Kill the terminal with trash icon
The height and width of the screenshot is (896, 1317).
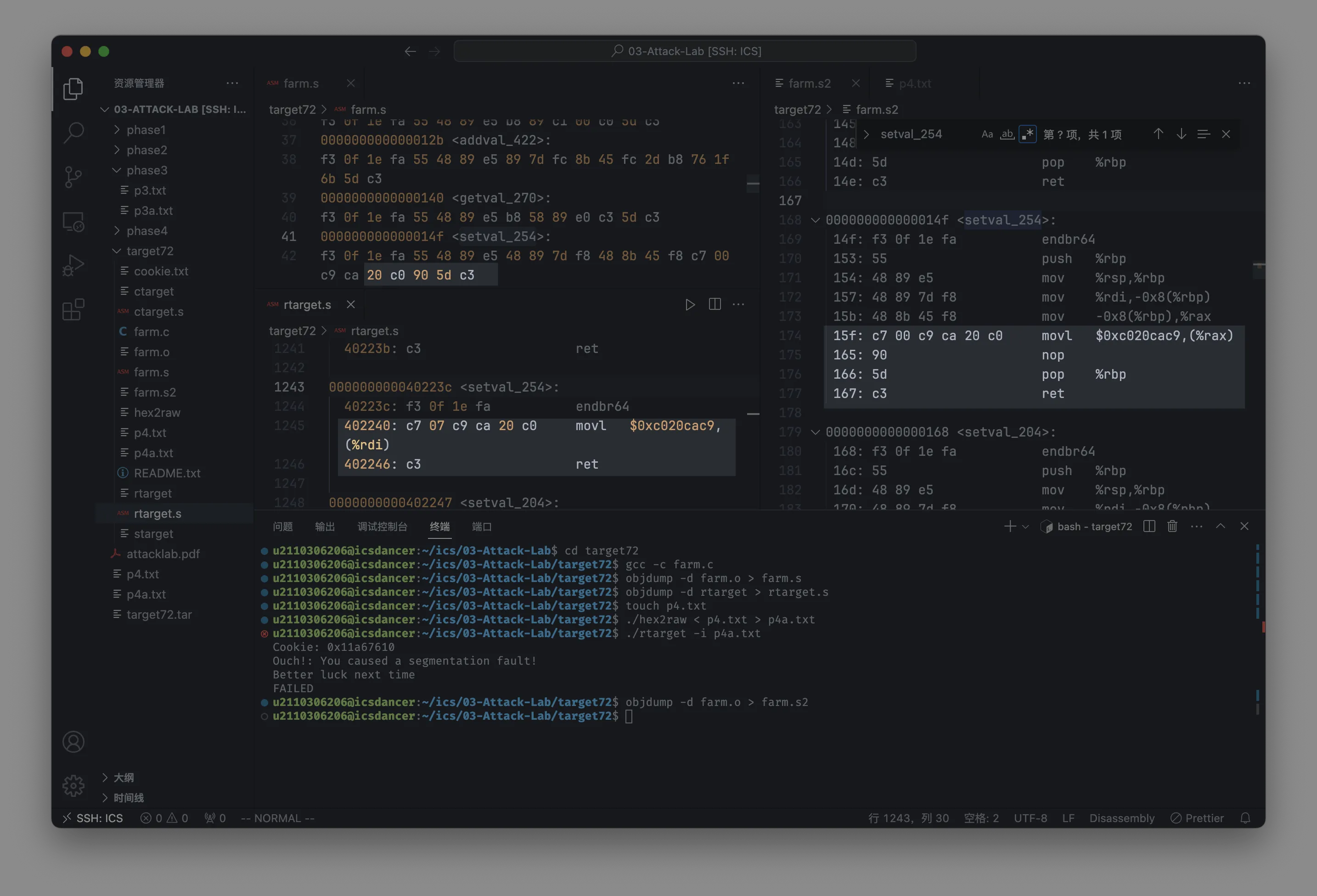click(x=1172, y=526)
